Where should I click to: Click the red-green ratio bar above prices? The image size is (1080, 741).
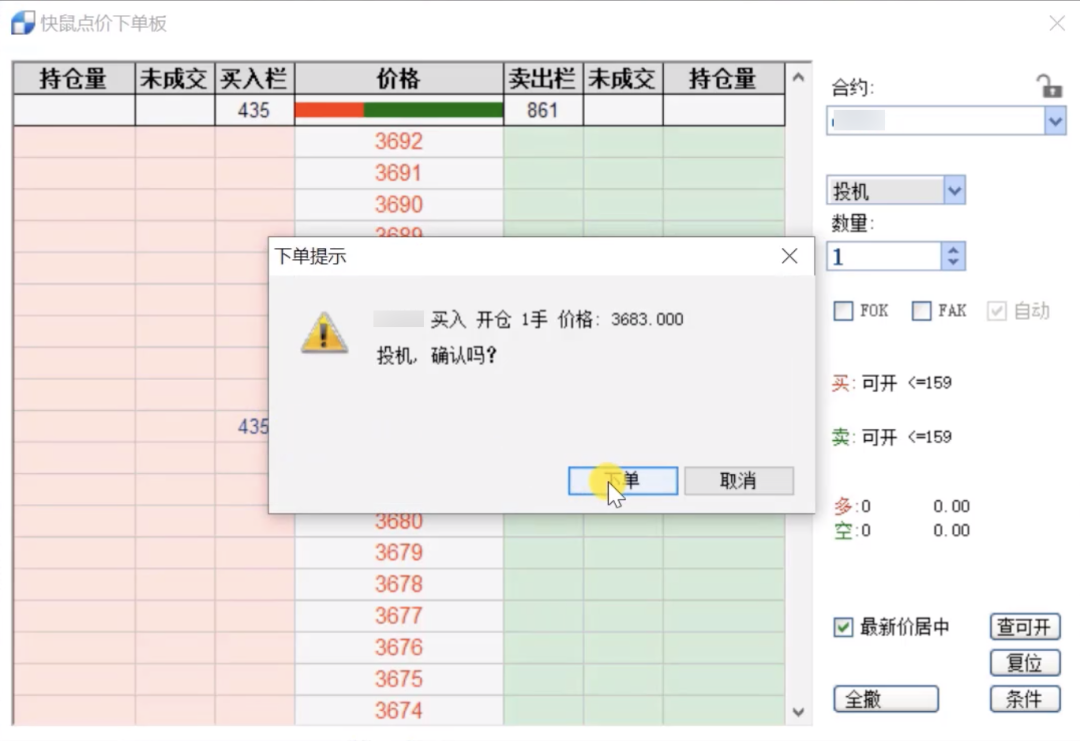(398, 109)
